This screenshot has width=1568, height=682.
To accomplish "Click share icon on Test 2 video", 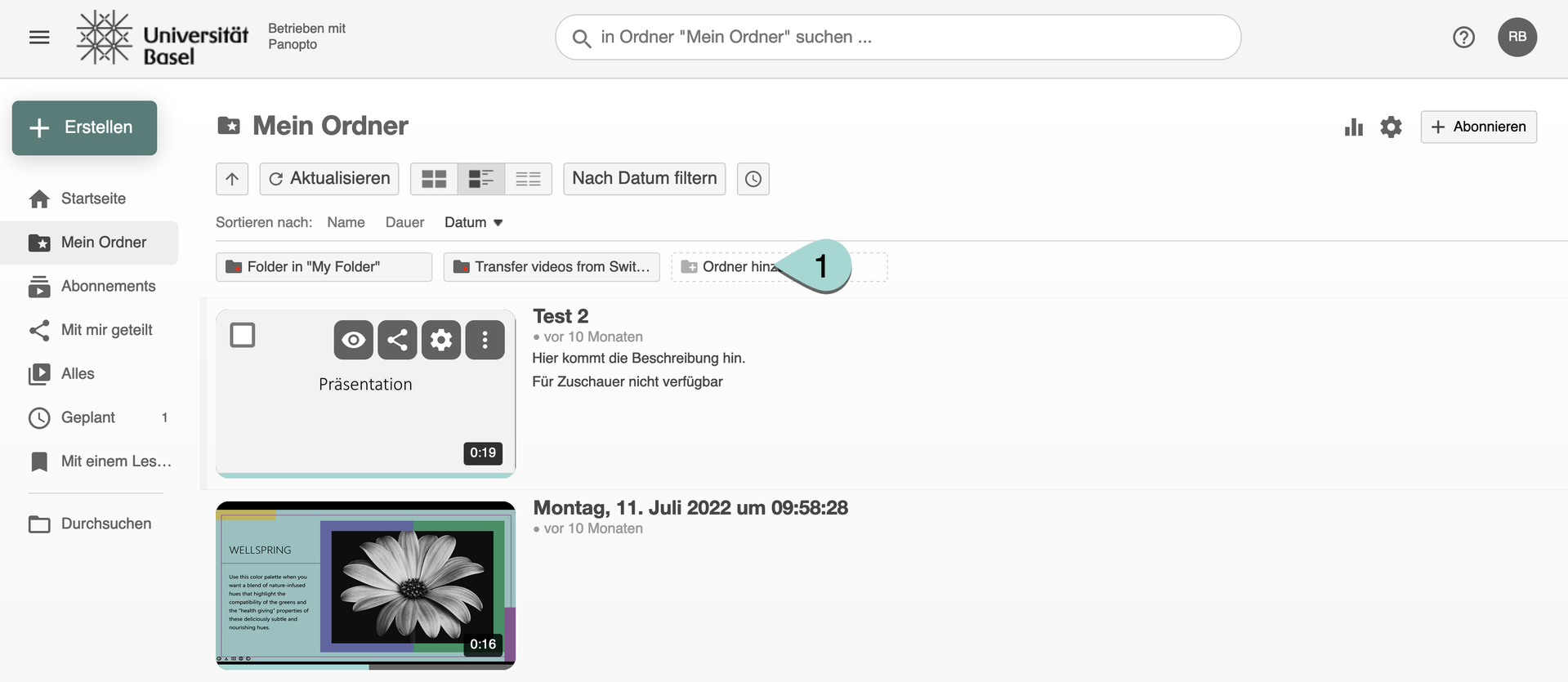I will point(397,340).
